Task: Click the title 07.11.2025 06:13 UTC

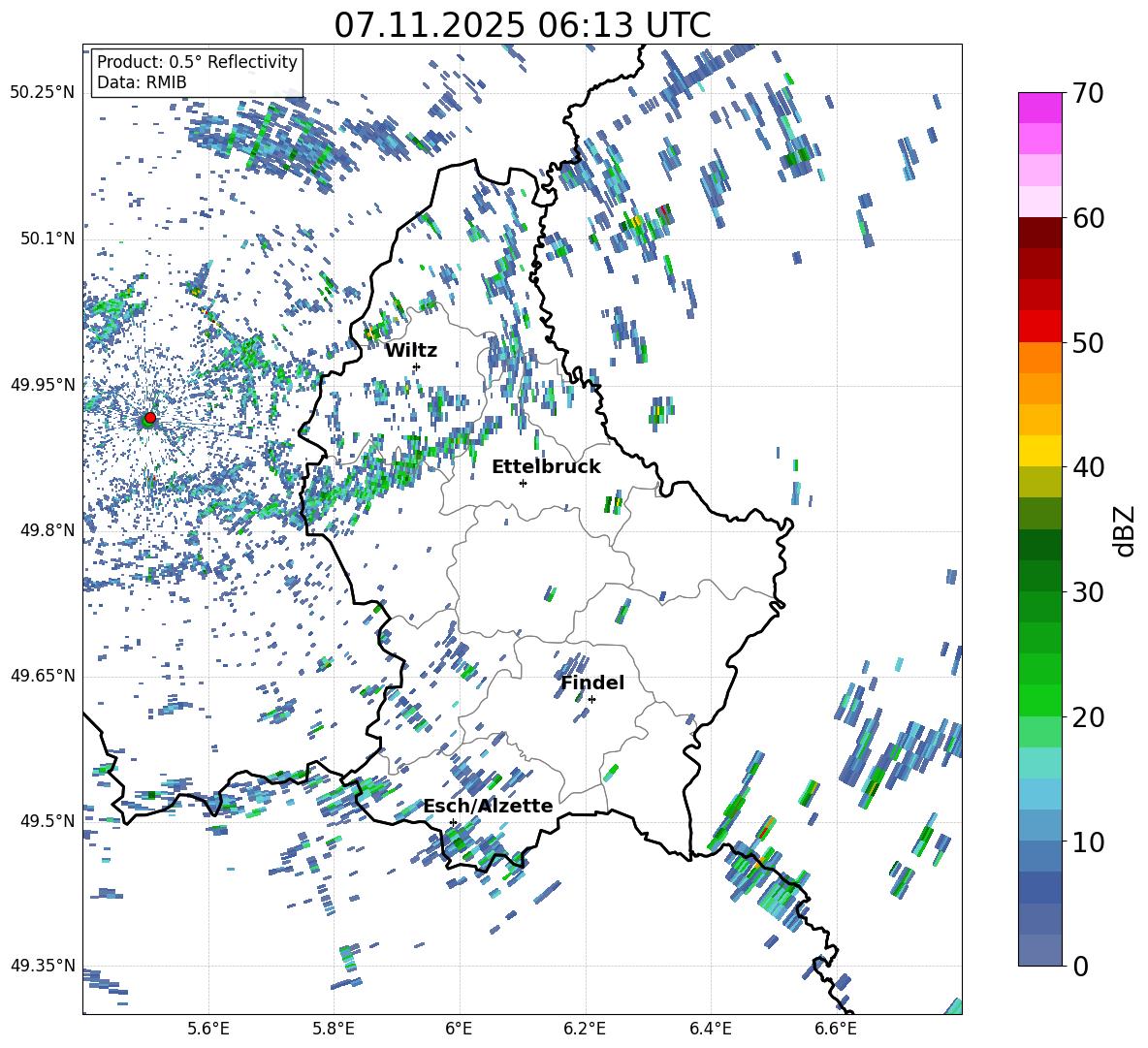Action: pos(523,25)
